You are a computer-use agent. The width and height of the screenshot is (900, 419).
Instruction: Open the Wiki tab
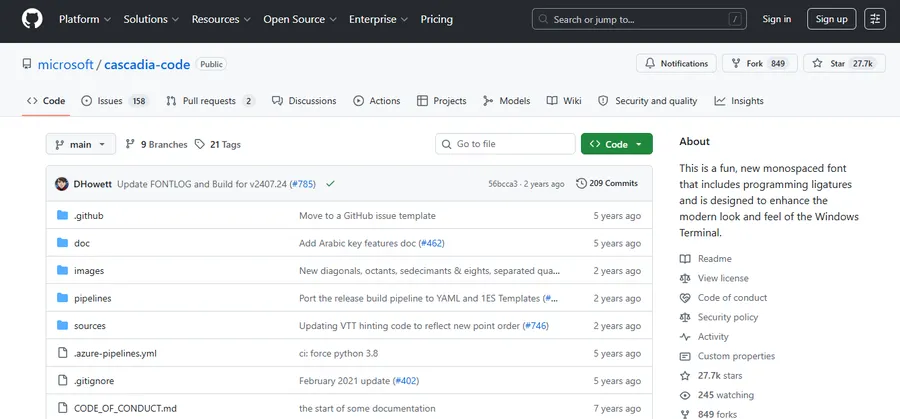(x=564, y=101)
